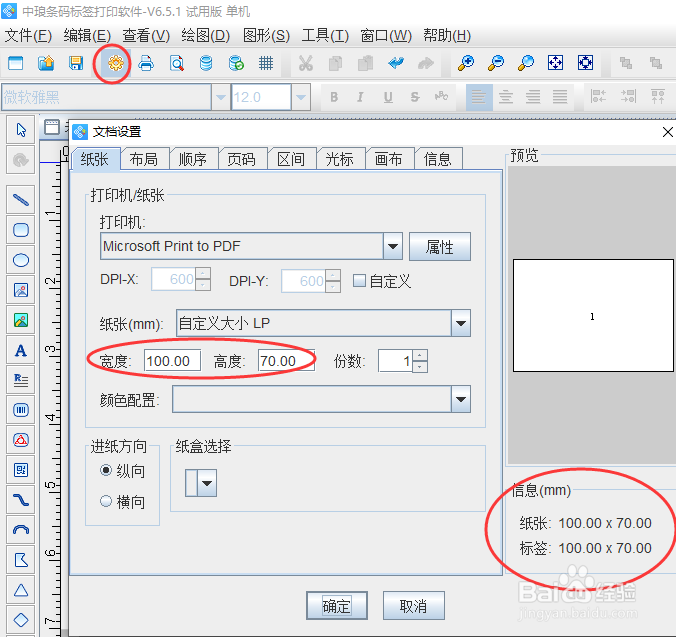Click the Cut scissors icon
Viewport: 676px width, 637px height.
(306, 63)
